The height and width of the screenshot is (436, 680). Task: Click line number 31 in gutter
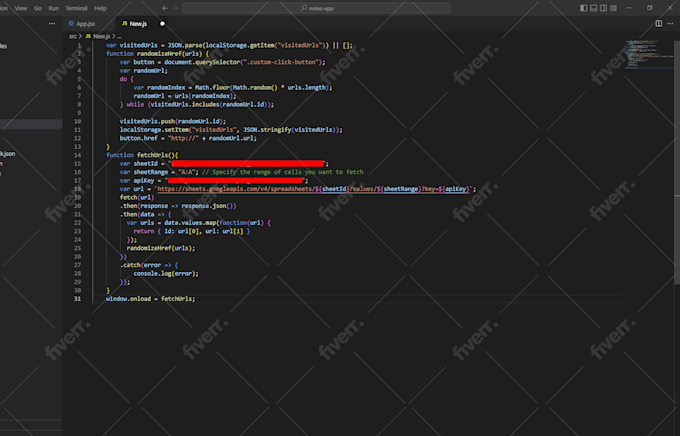click(77, 299)
